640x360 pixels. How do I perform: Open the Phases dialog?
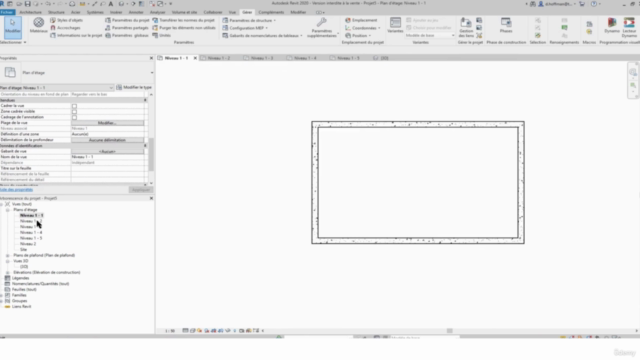(506, 25)
